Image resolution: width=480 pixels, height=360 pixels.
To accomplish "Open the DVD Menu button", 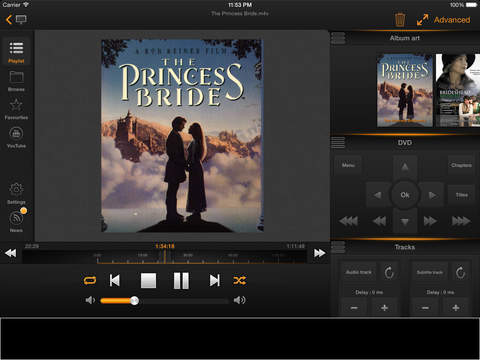I will click(x=348, y=165).
